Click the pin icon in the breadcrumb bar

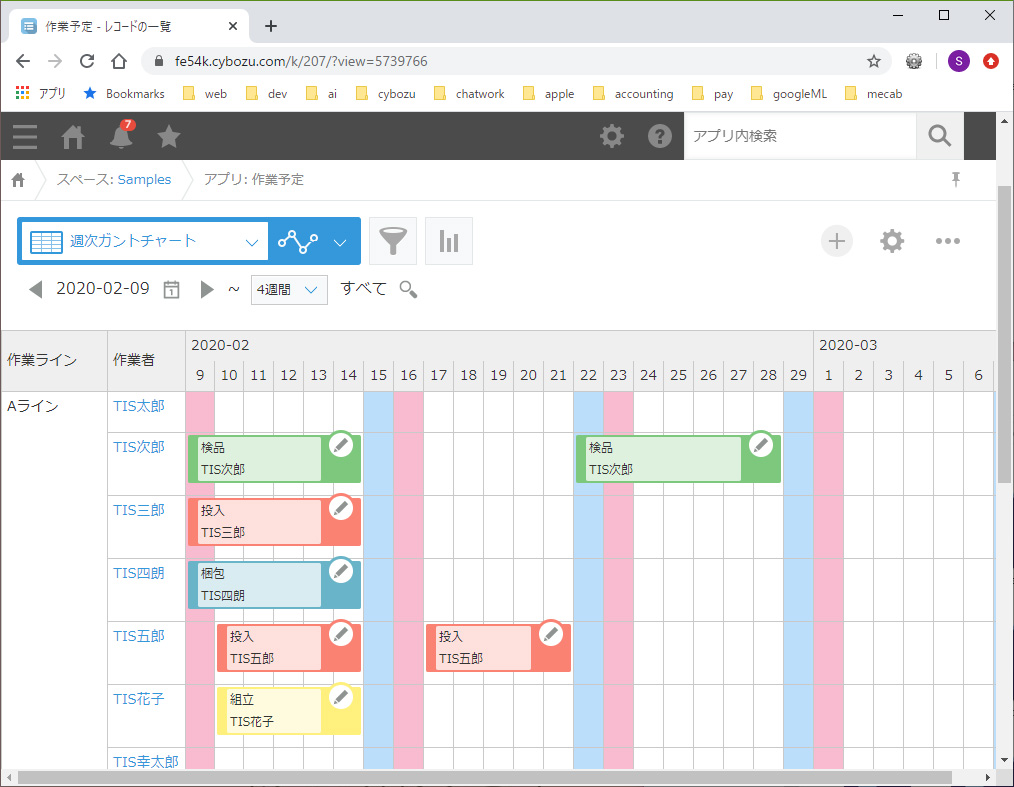pyautogui.click(x=956, y=179)
